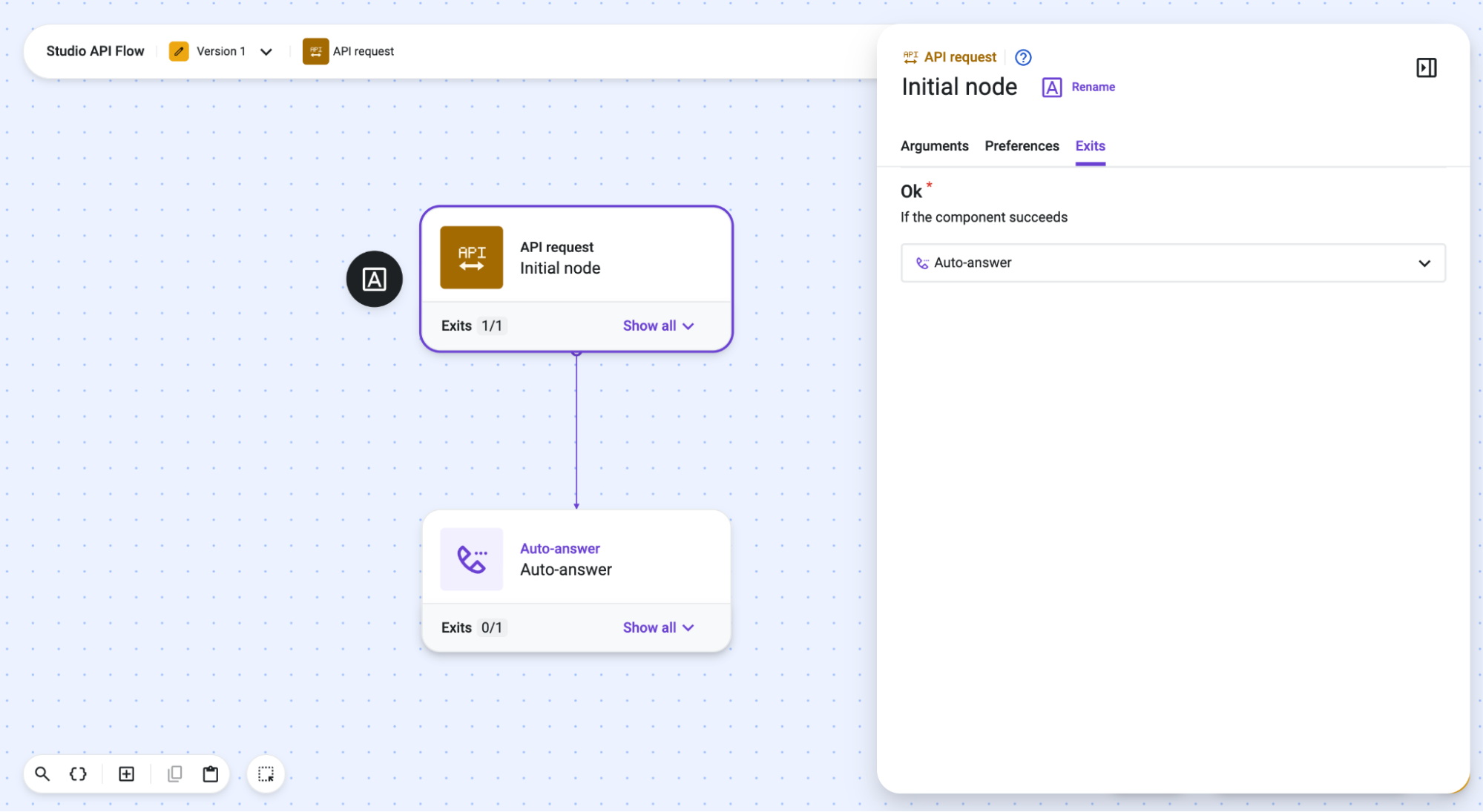Expand Show all on Auto-answer card
This screenshot has width=1483, height=812.
tap(658, 627)
